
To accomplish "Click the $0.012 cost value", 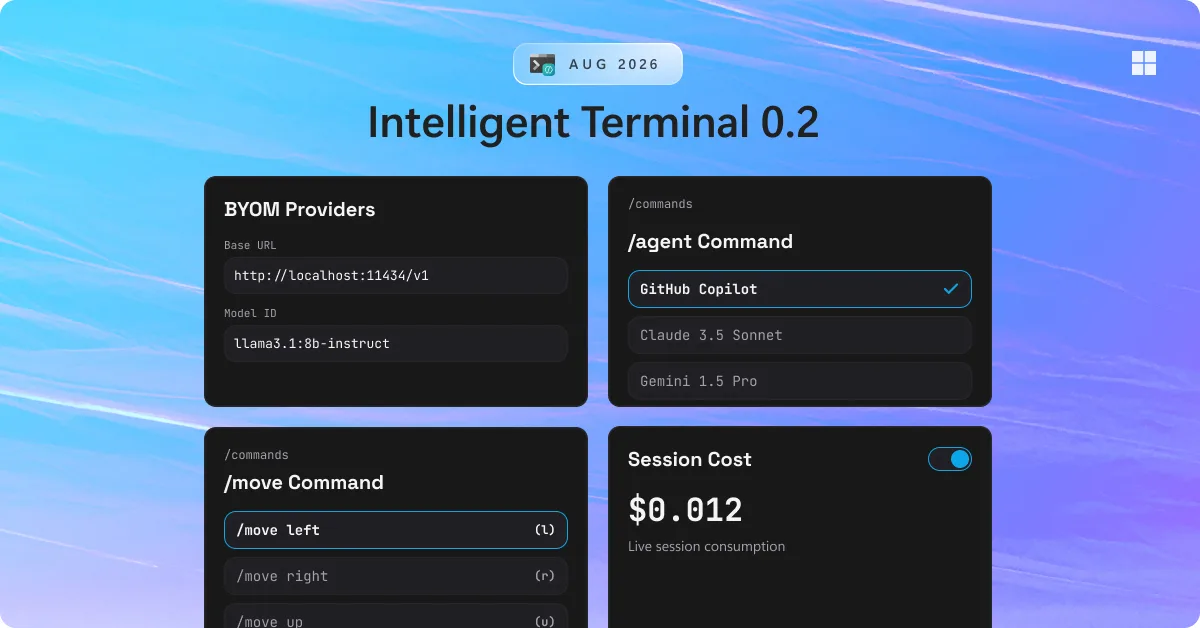I will pos(685,509).
